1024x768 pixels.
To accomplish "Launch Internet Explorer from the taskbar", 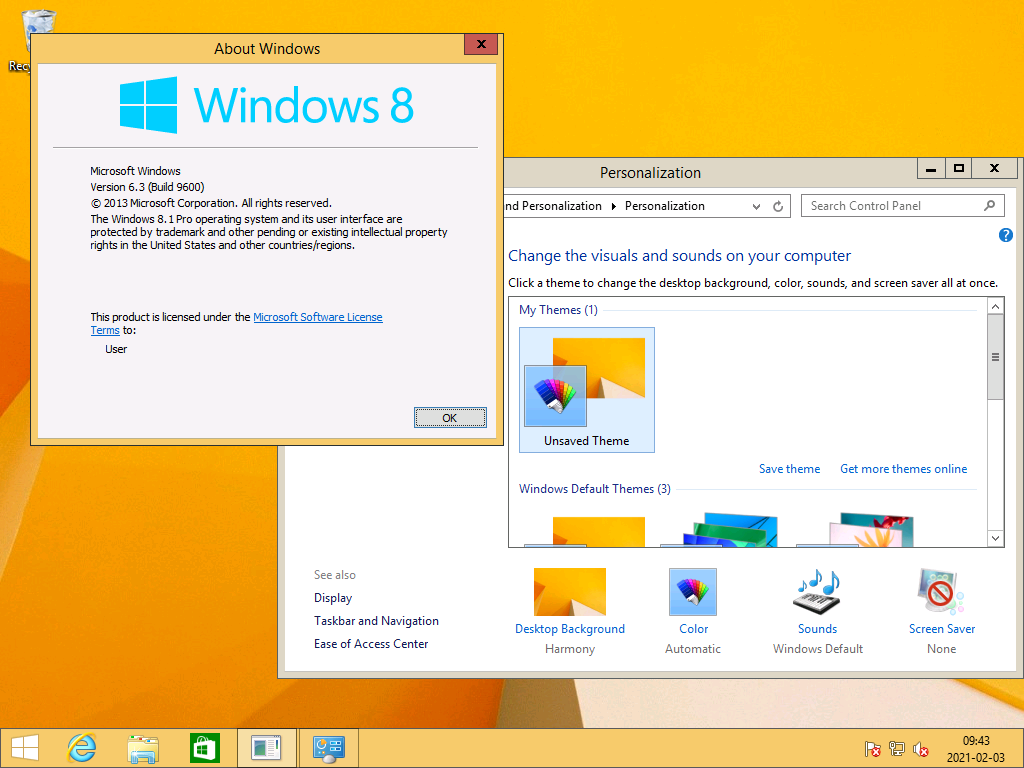I will [x=81, y=748].
